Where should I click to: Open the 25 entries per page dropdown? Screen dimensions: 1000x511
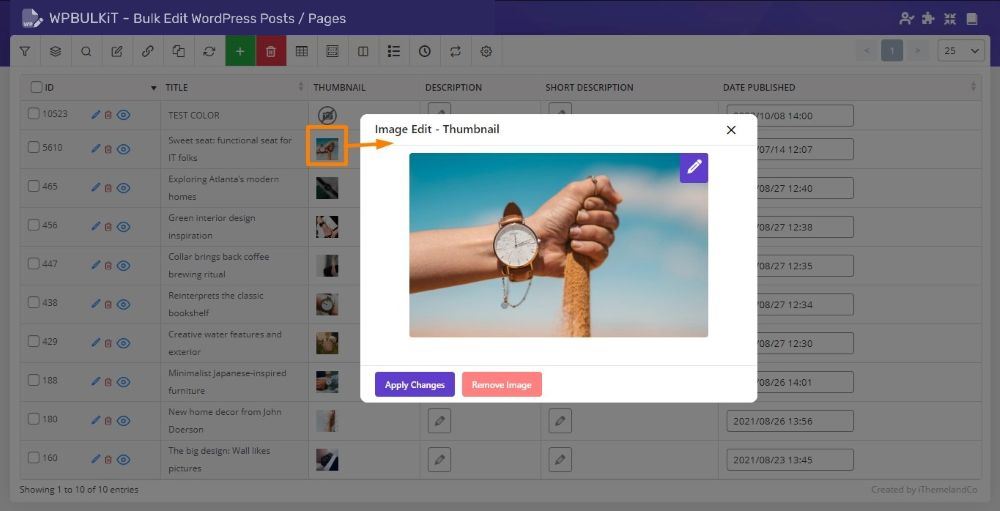(x=960, y=51)
